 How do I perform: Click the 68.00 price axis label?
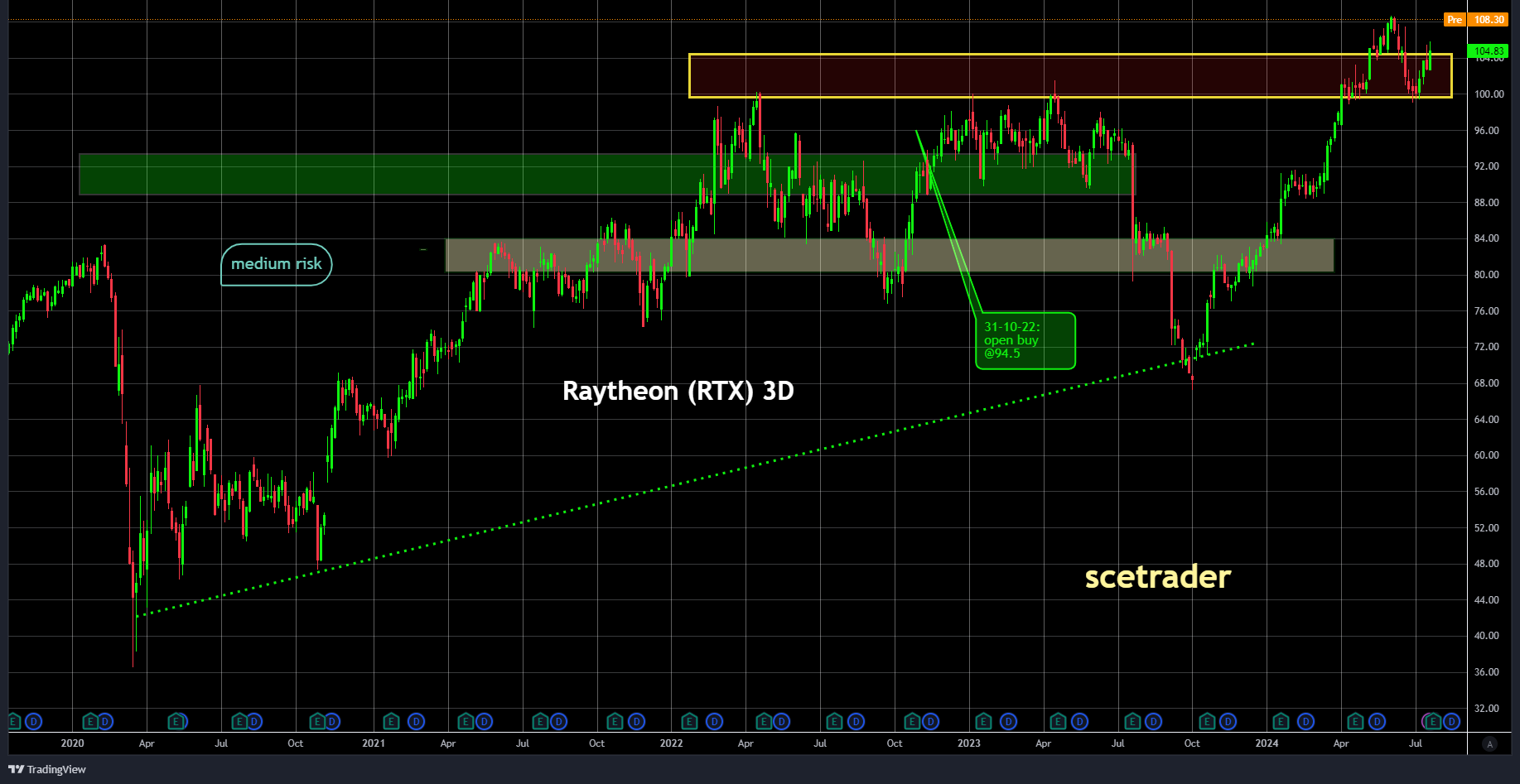pos(1487,383)
